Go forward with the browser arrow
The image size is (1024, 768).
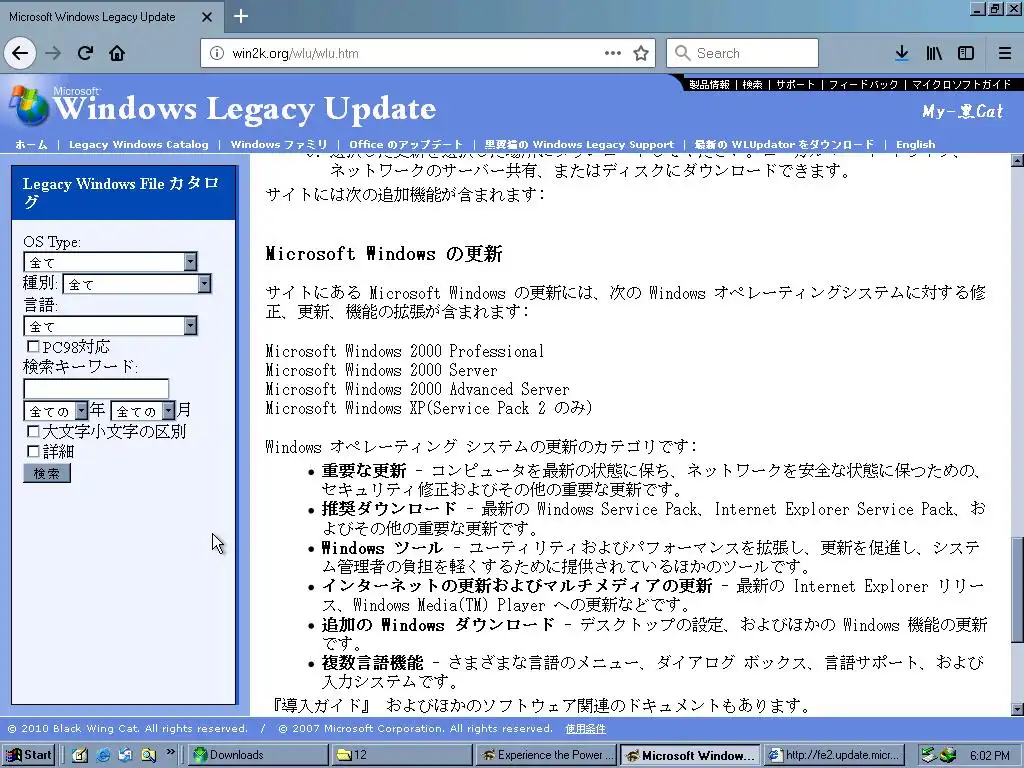pos(54,53)
